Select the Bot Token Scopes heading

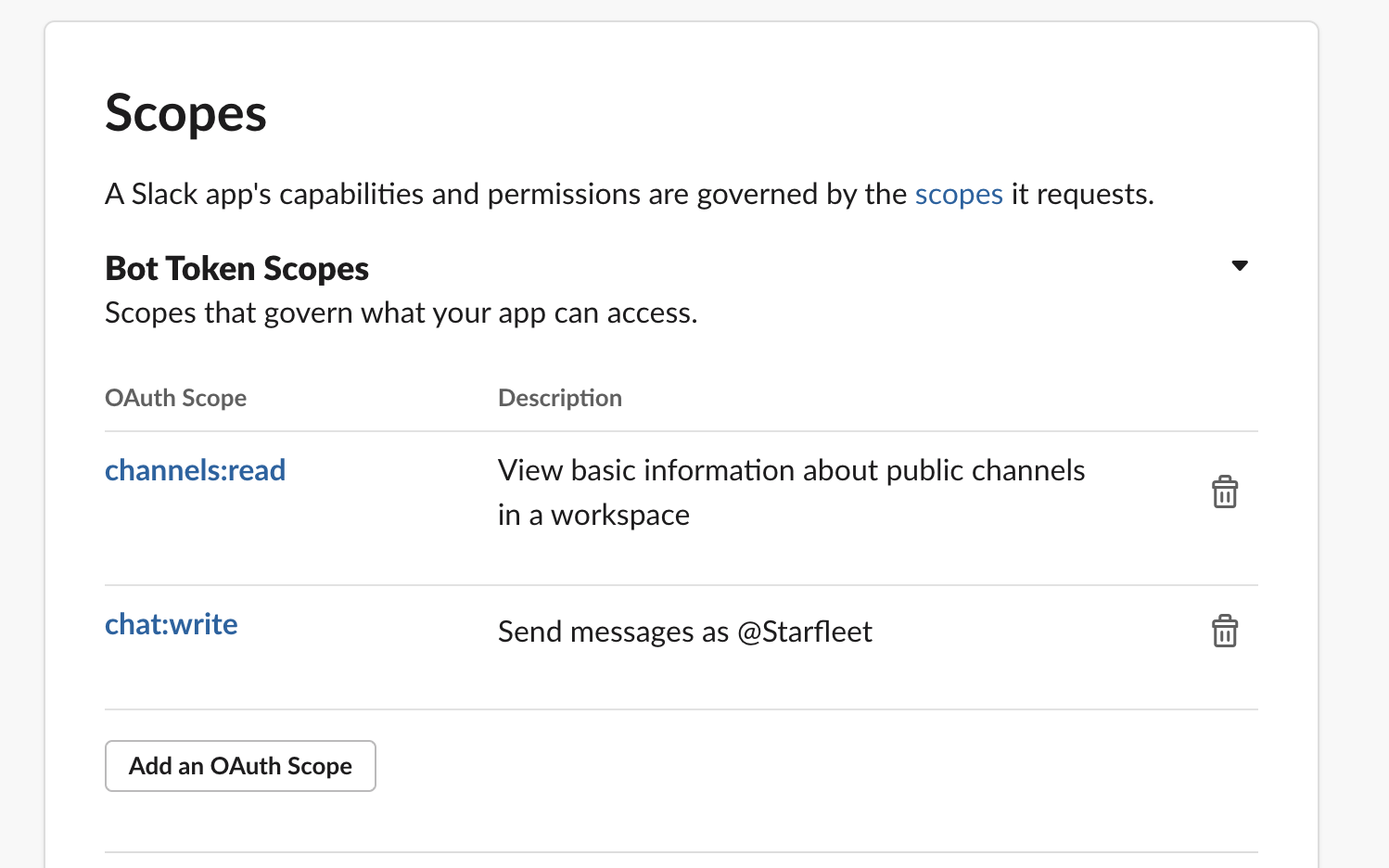click(236, 268)
